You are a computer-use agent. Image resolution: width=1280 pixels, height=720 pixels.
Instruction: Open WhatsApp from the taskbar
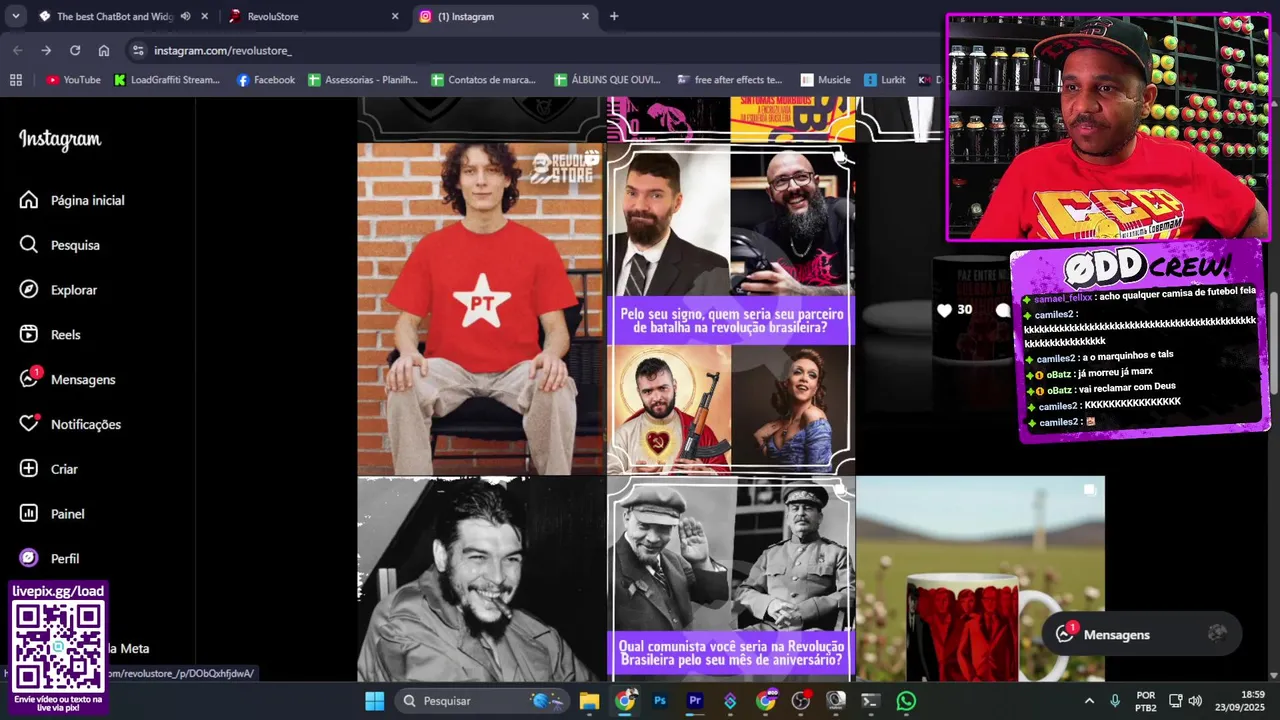coord(906,701)
